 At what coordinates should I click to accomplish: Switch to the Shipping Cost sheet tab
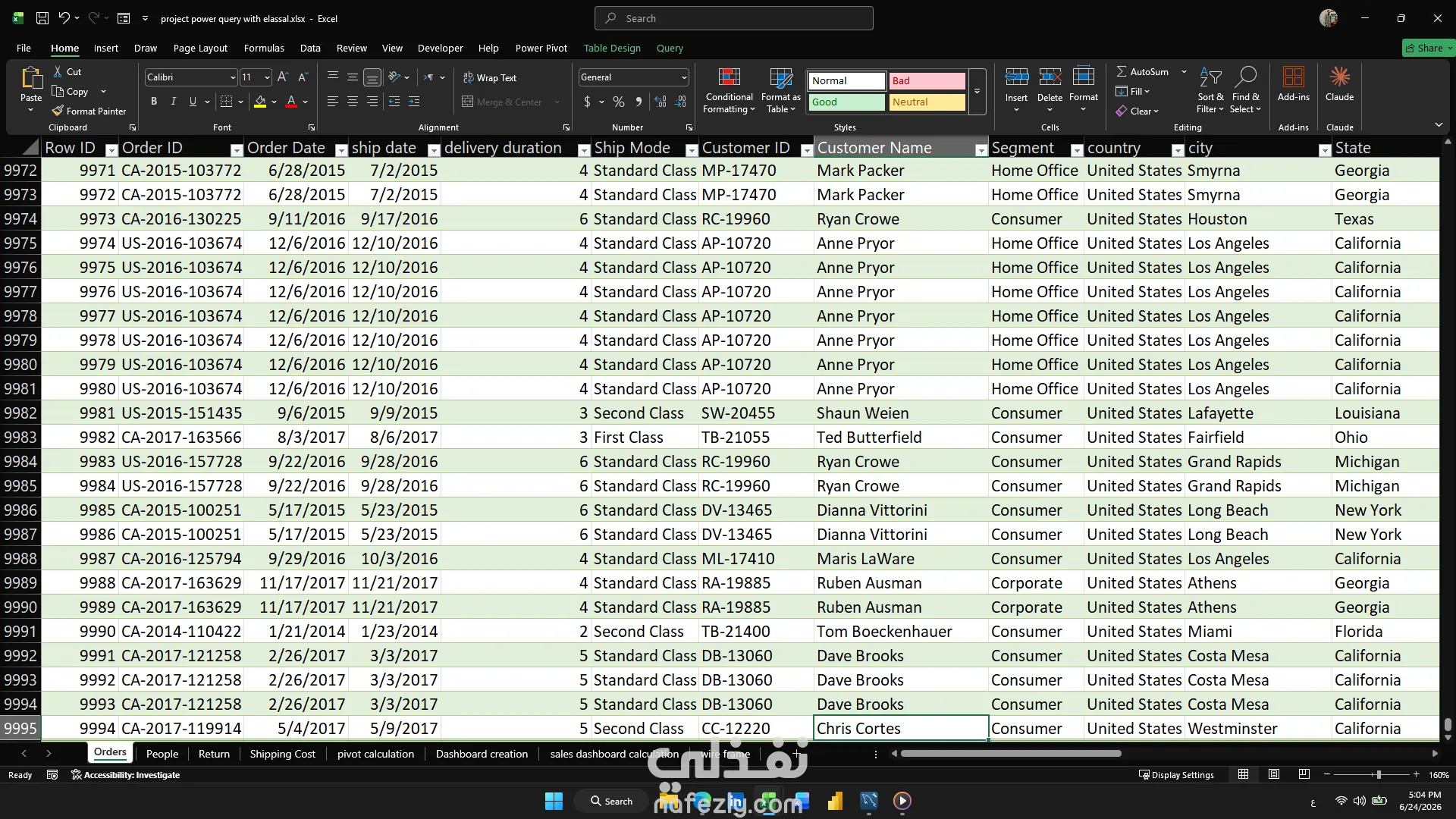(x=282, y=754)
